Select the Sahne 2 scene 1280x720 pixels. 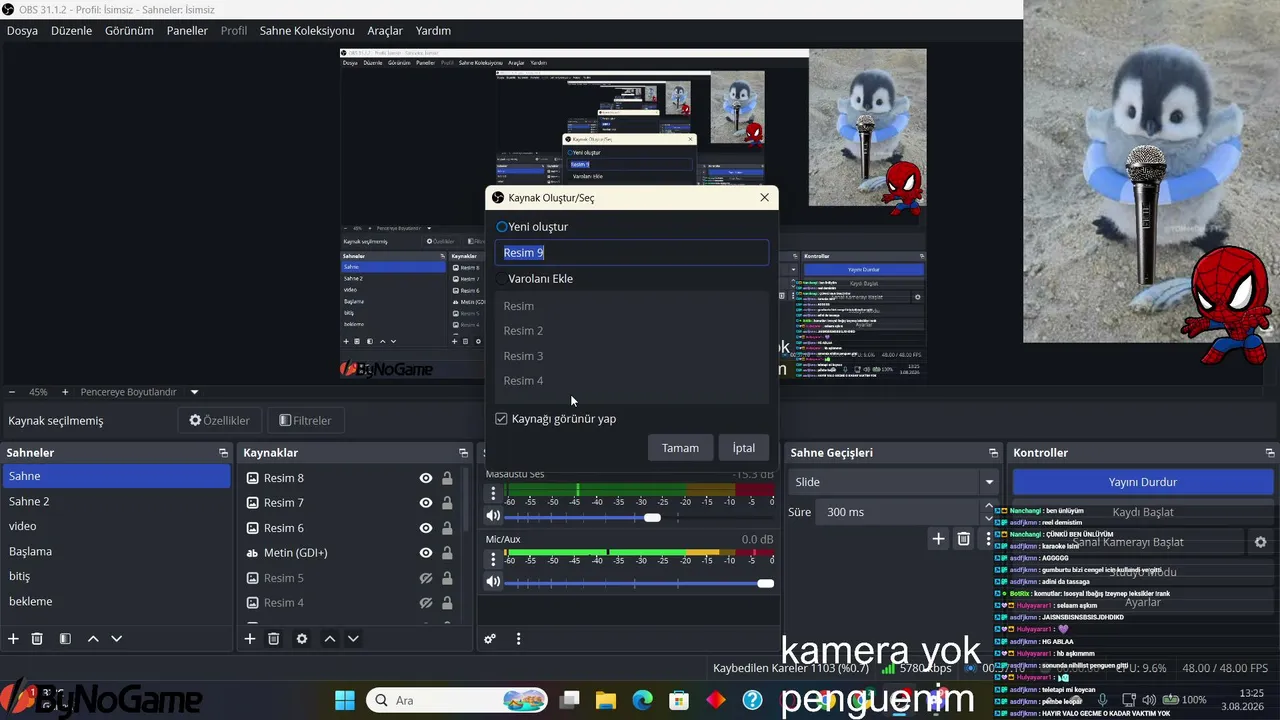click(116, 501)
